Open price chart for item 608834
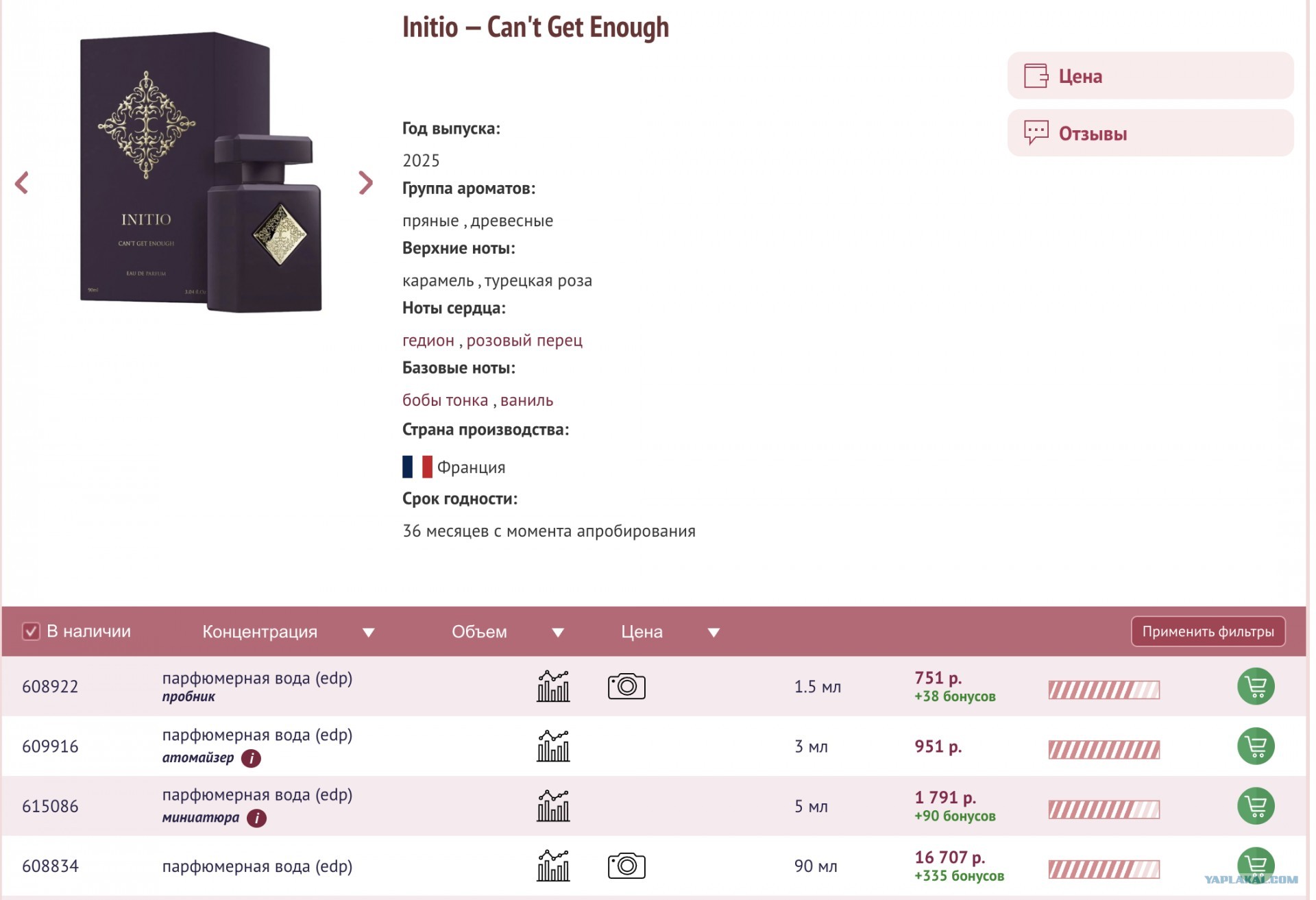The height and width of the screenshot is (900, 1316). [x=553, y=866]
